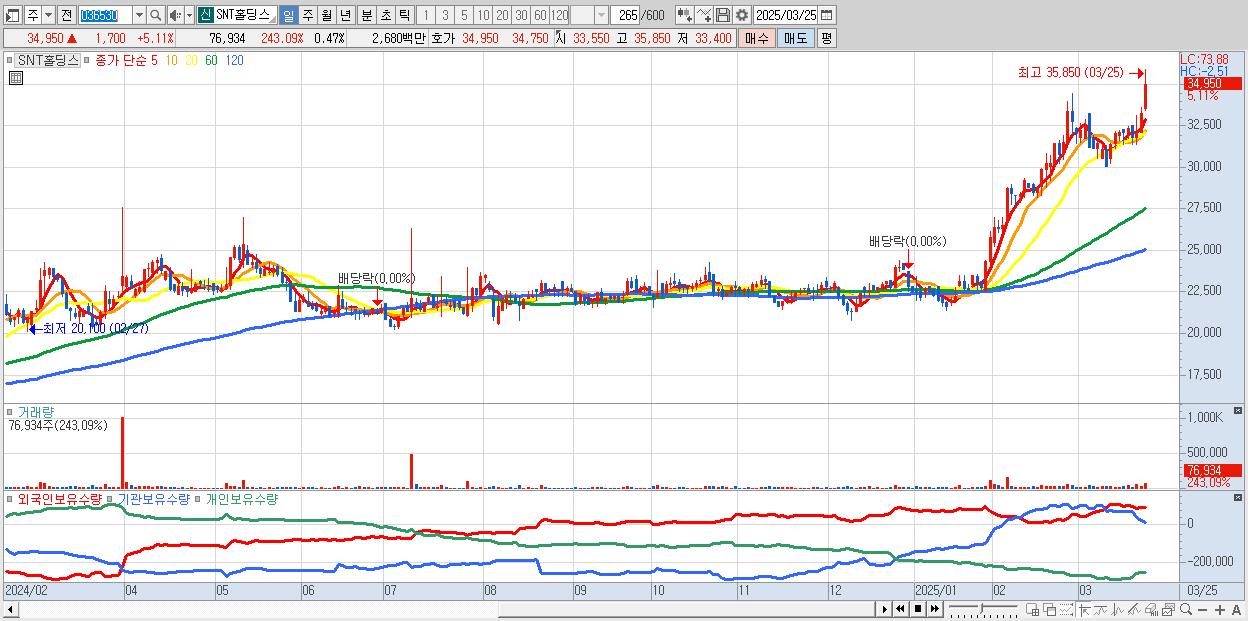Screen dimensions: 1248x621
Task: Open the calendar icon next to date 2025/03/25
Action: [x=826, y=15]
